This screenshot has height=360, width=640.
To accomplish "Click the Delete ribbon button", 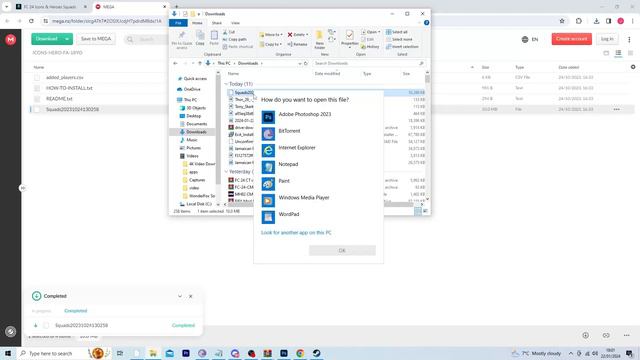I will point(298,35).
